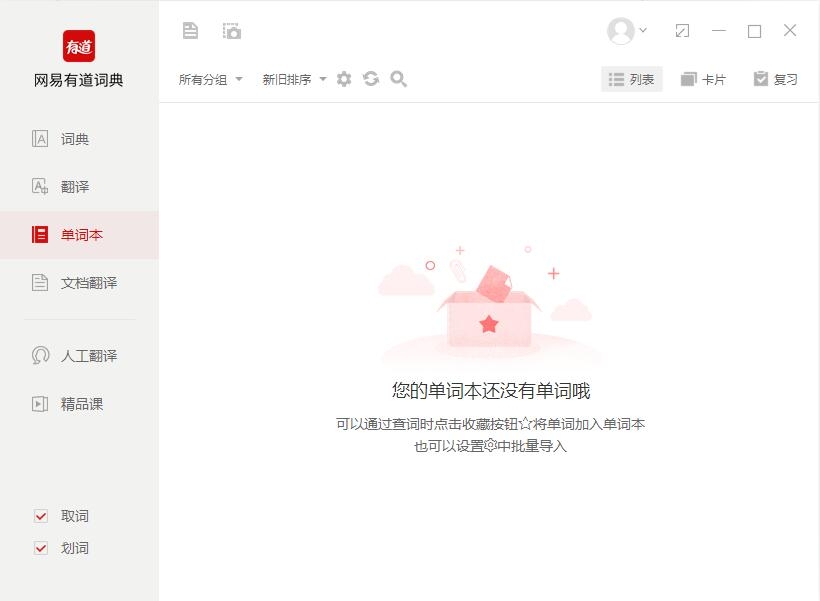Click the screenshot capture icon
Image resolution: width=820 pixels, height=601 pixels.
coord(232,31)
